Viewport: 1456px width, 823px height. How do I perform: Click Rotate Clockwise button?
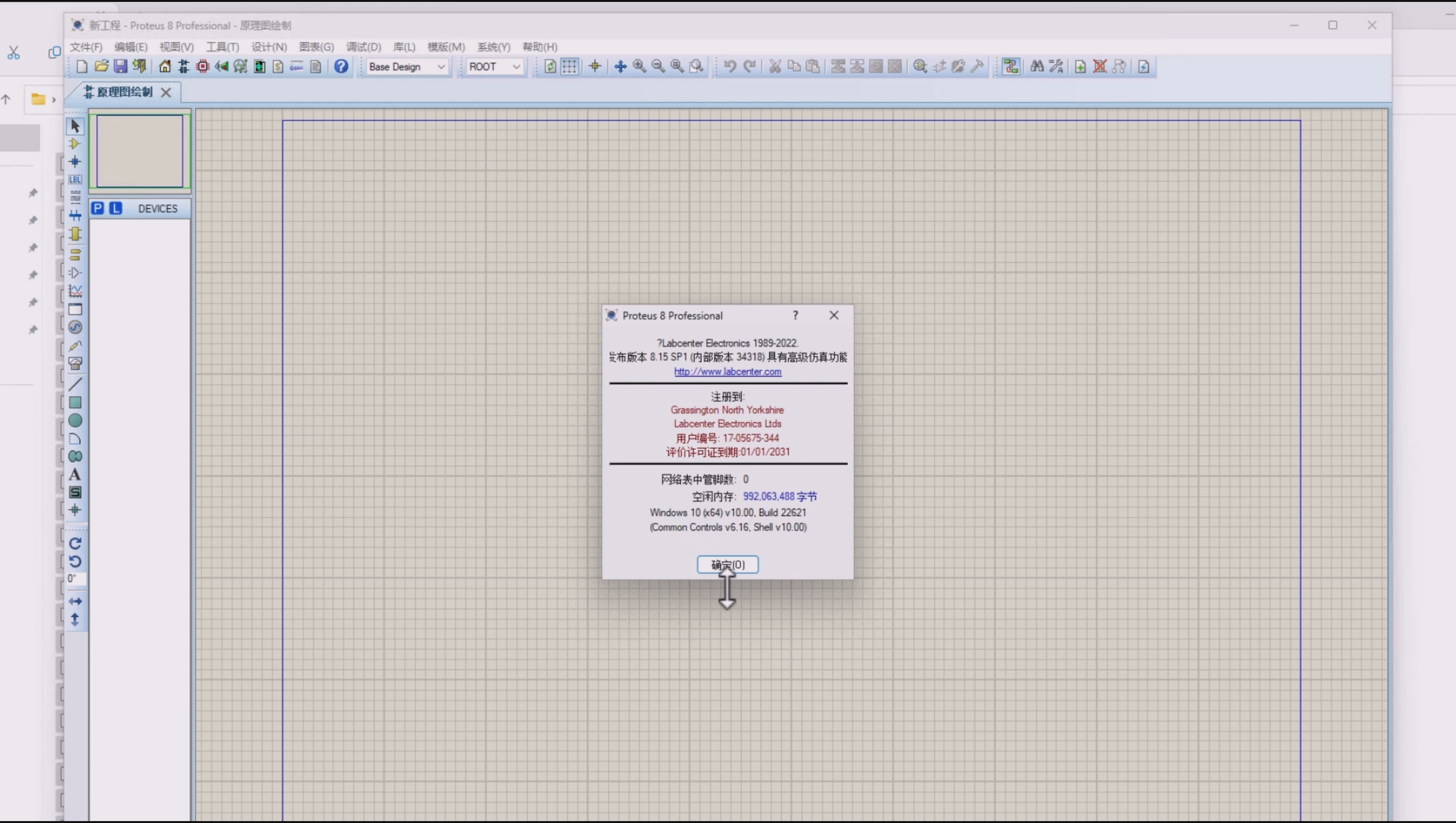point(75,544)
